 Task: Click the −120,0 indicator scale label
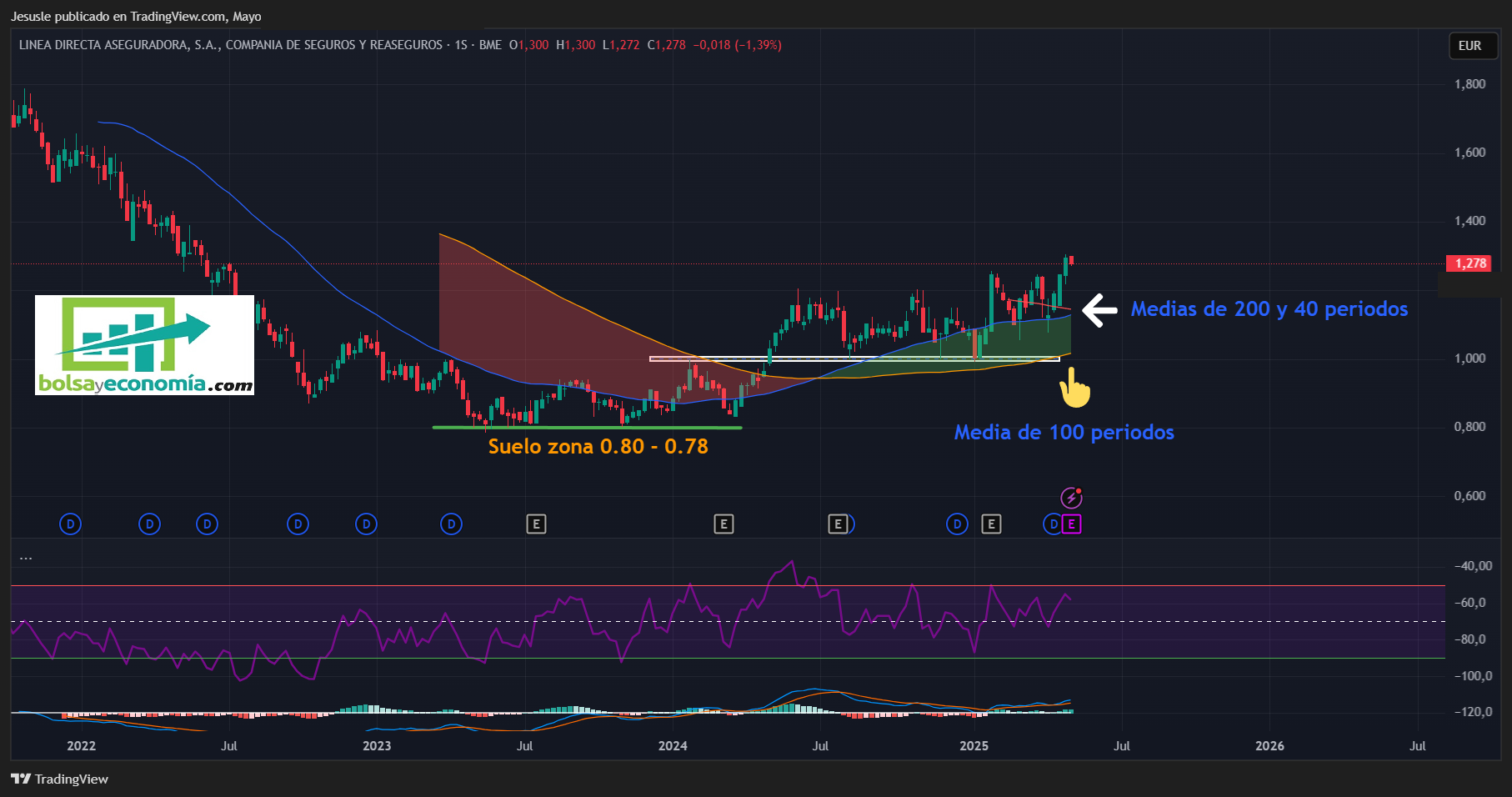(x=1473, y=712)
